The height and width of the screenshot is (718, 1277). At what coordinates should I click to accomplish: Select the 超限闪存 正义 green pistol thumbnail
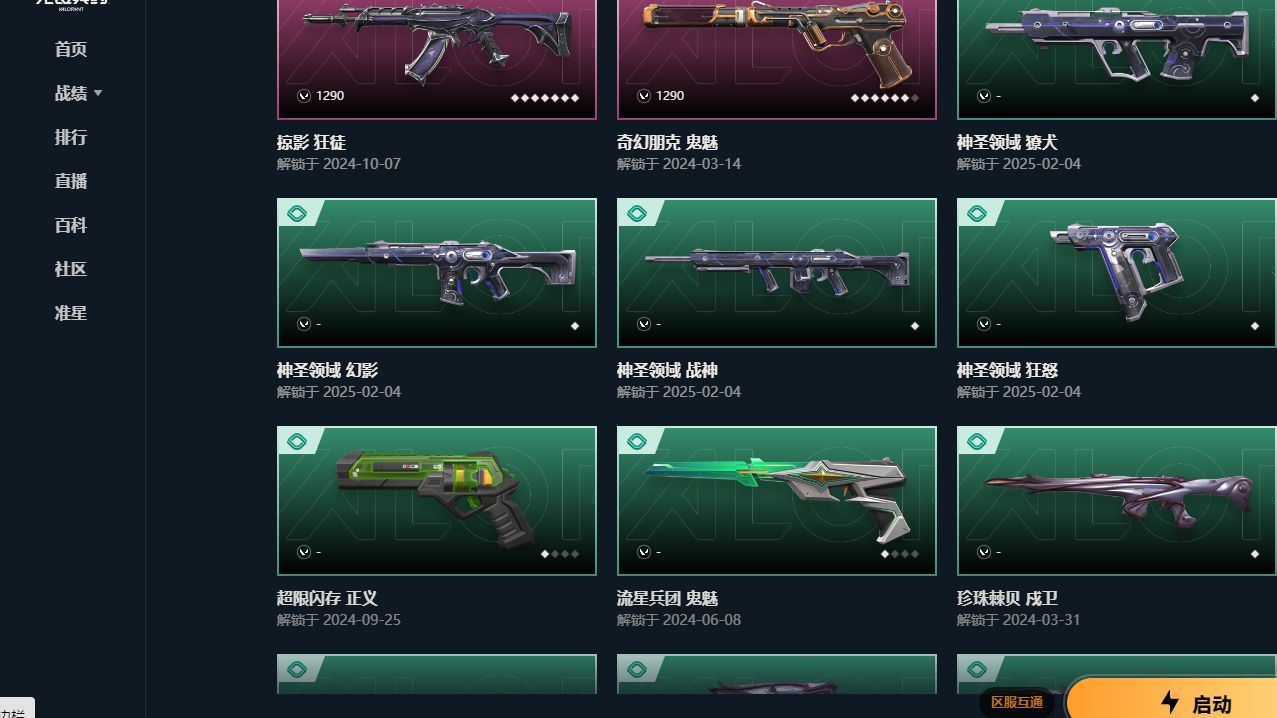pyautogui.click(x=437, y=501)
